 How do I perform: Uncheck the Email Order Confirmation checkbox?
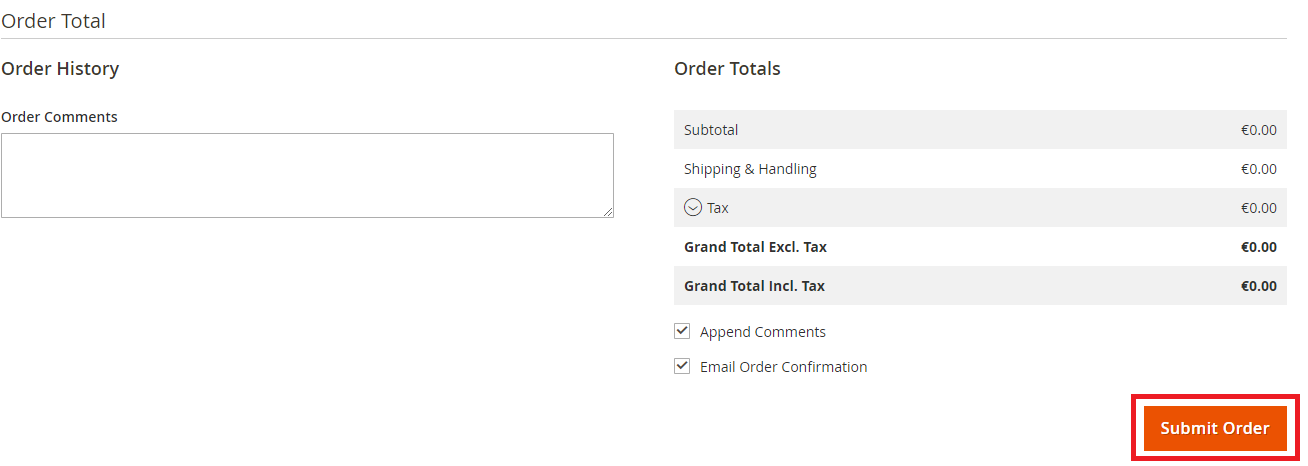pyautogui.click(x=682, y=366)
